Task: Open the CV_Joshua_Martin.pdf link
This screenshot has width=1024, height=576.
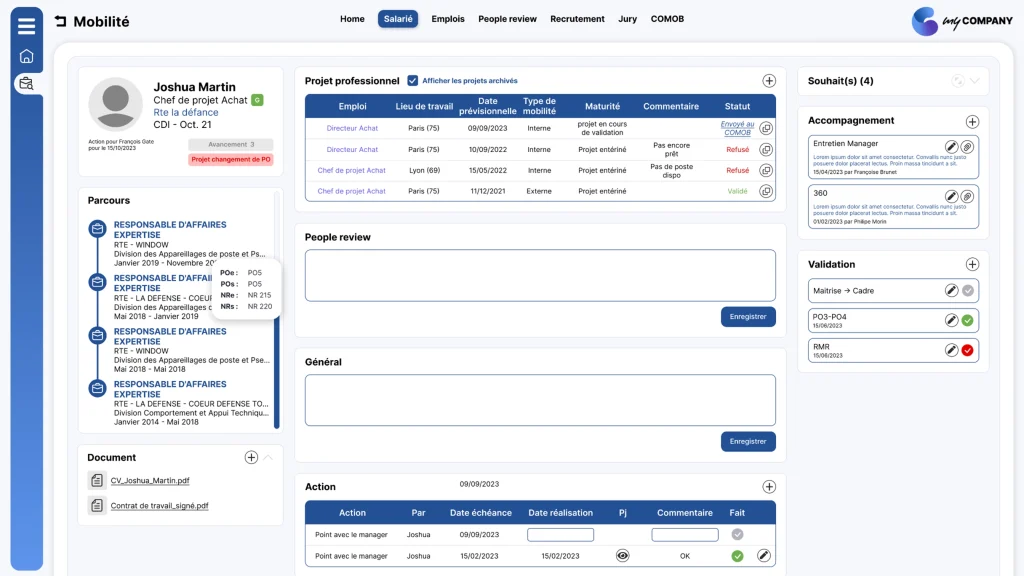Action: click(150, 481)
